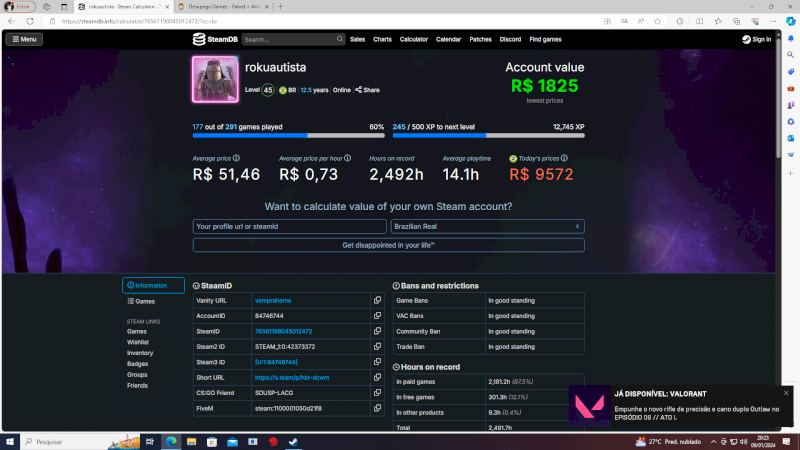The height and width of the screenshot is (450, 800).
Task: Open the 76561198045012472 SteamID link
Action: (x=283, y=331)
